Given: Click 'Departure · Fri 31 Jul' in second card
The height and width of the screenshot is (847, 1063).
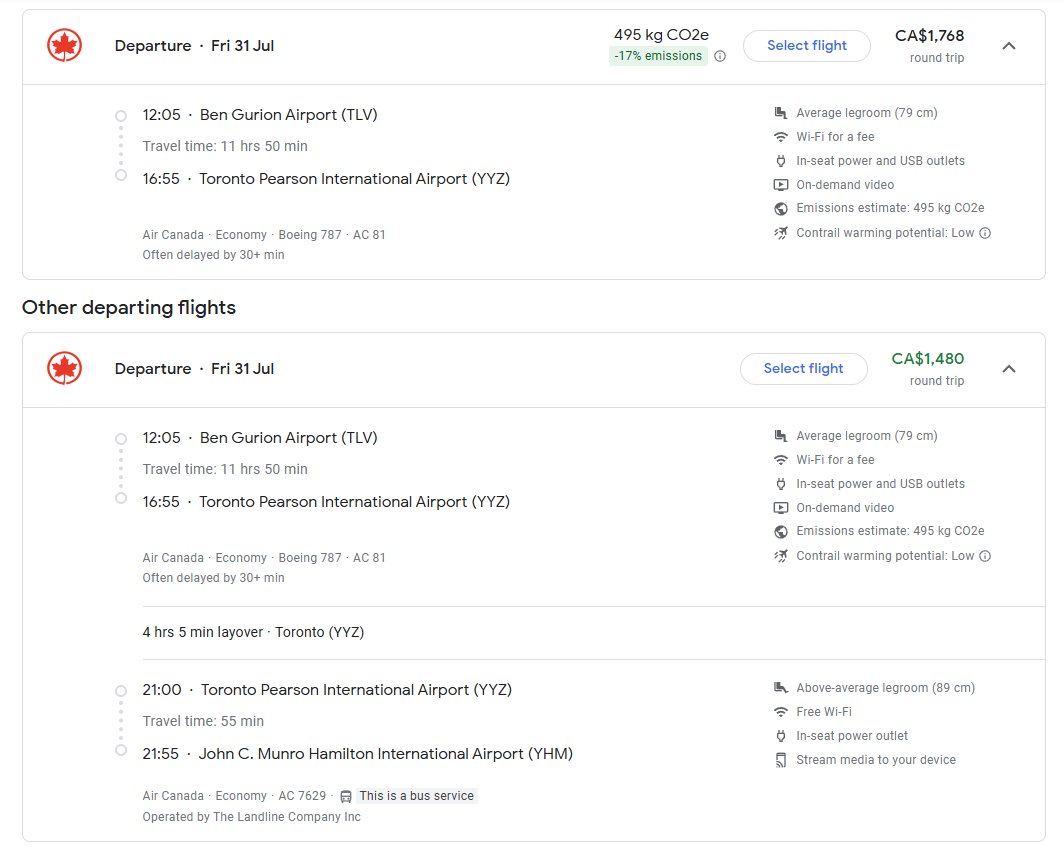Looking at the screenshot, I should (194, 368).
